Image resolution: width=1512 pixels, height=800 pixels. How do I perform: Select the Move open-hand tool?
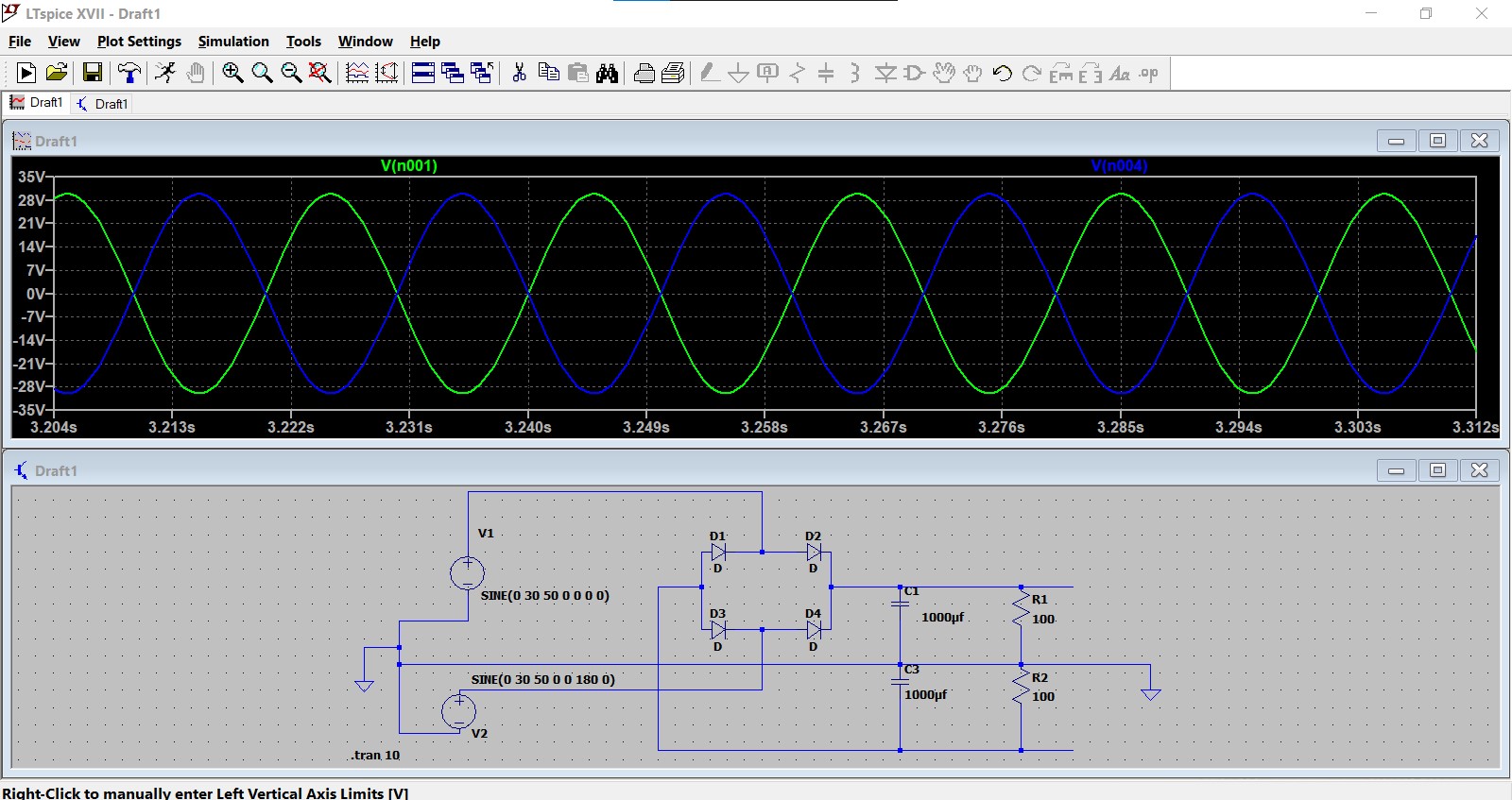943,73
